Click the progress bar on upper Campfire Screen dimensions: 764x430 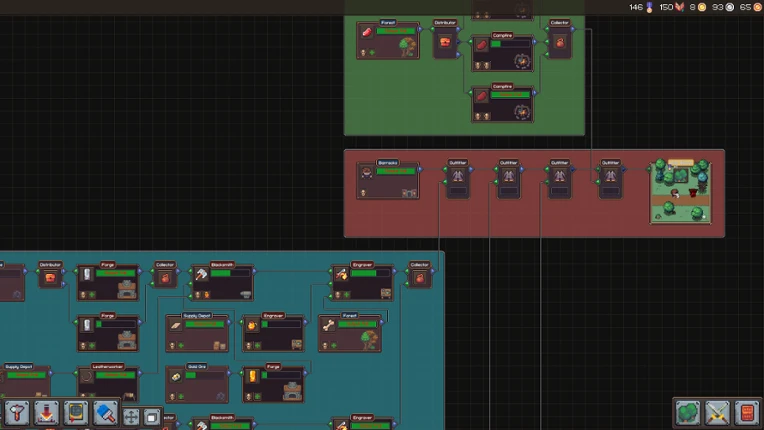pyautogui.click(x=511, y=44)
